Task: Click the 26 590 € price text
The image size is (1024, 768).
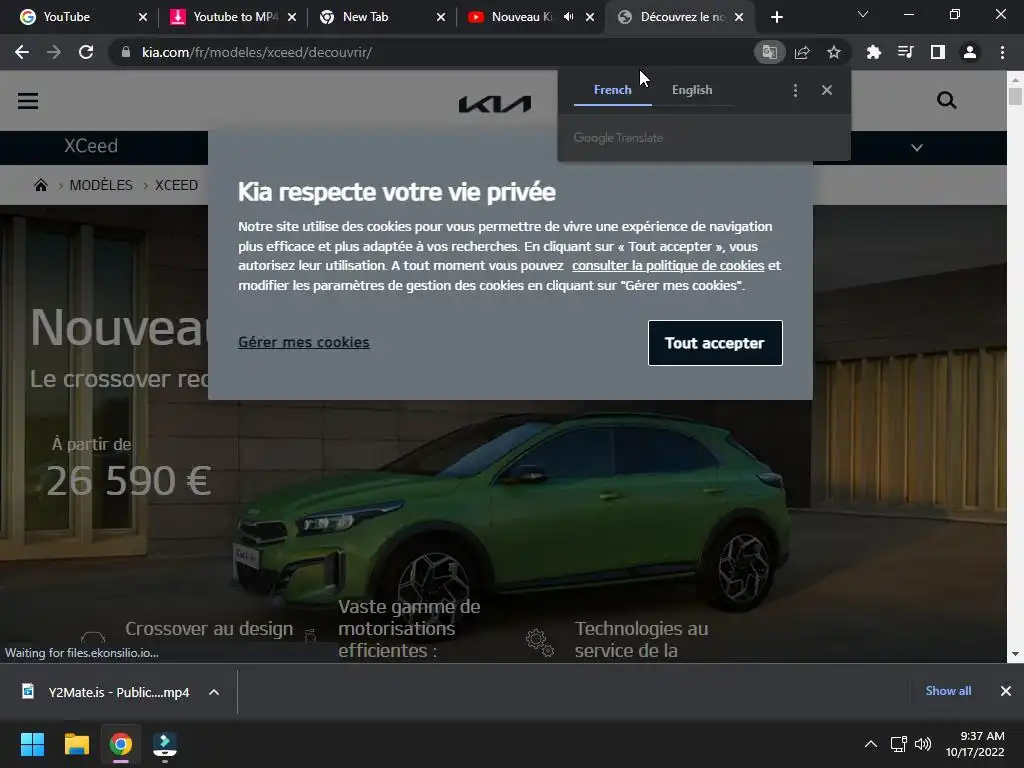Action: click(x=129, y=481)
